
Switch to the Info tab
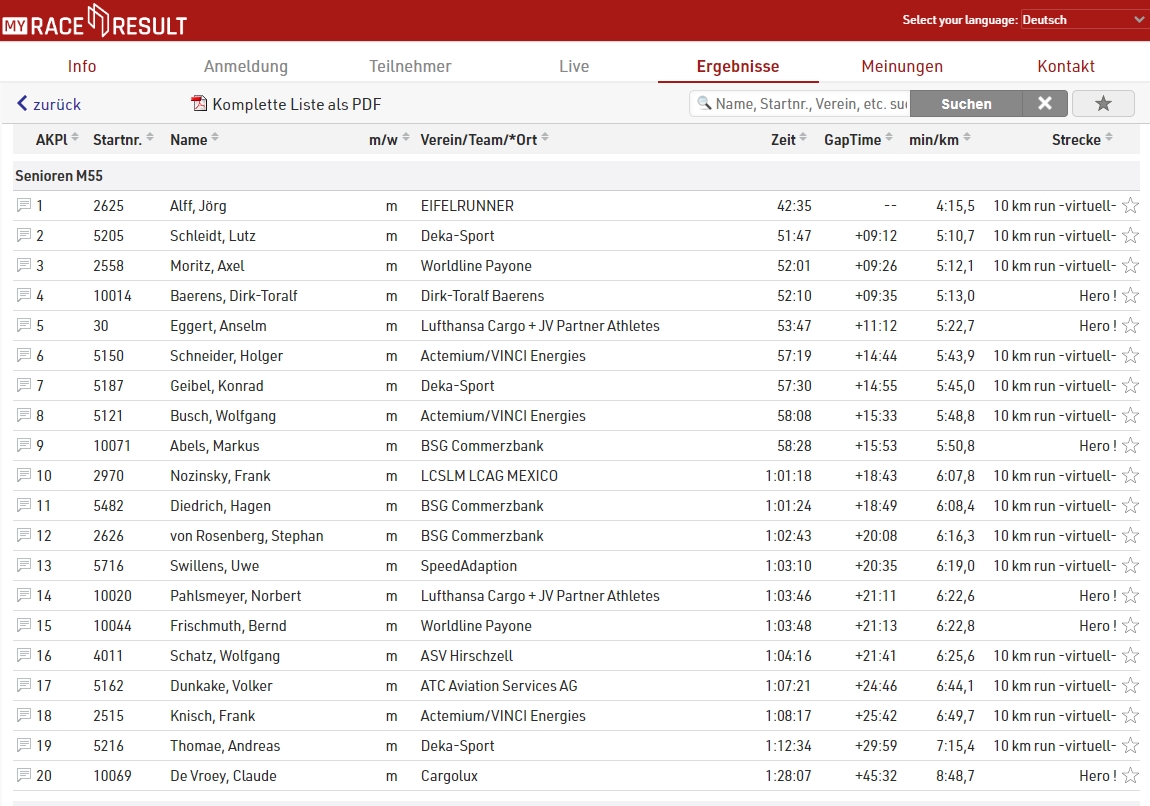click(x=82, y=66)
